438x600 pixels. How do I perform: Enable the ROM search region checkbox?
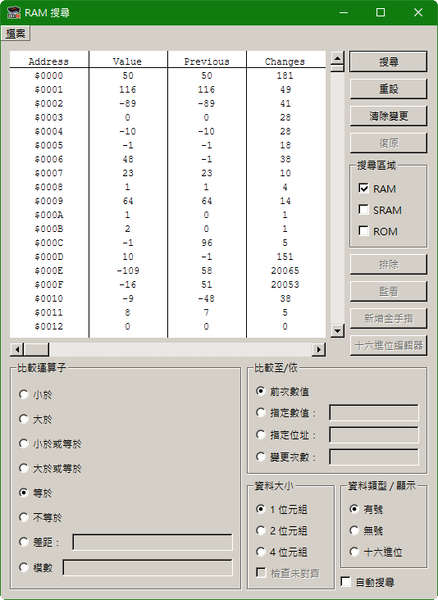point(363,231)
